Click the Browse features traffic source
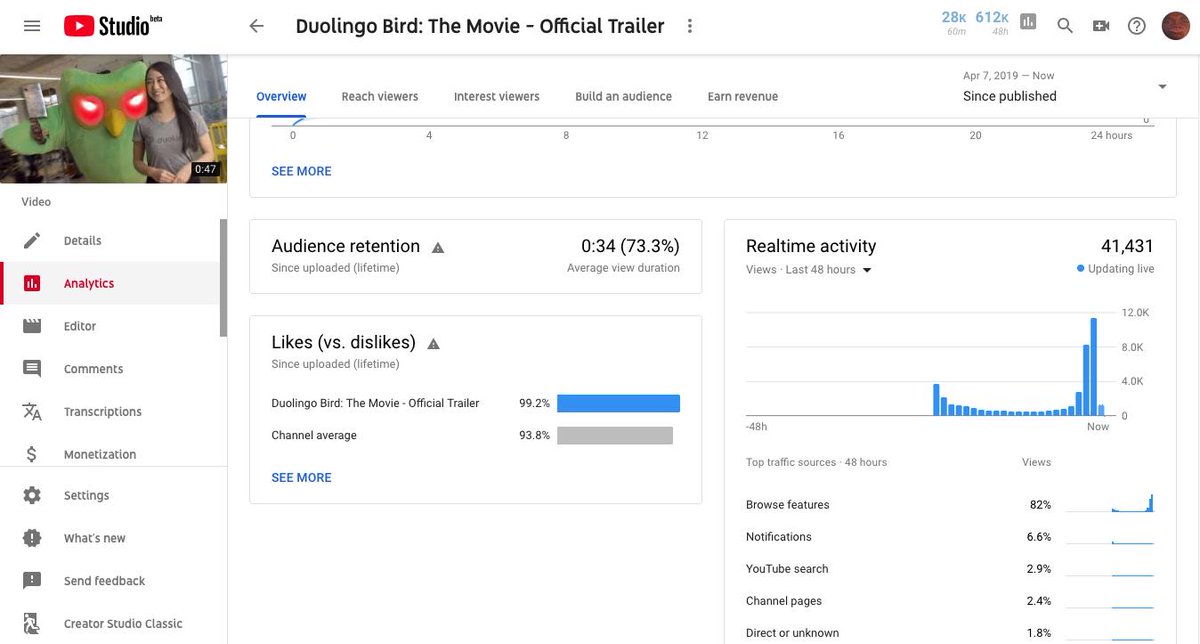1200x644 pixels. [x=788, y=505]
